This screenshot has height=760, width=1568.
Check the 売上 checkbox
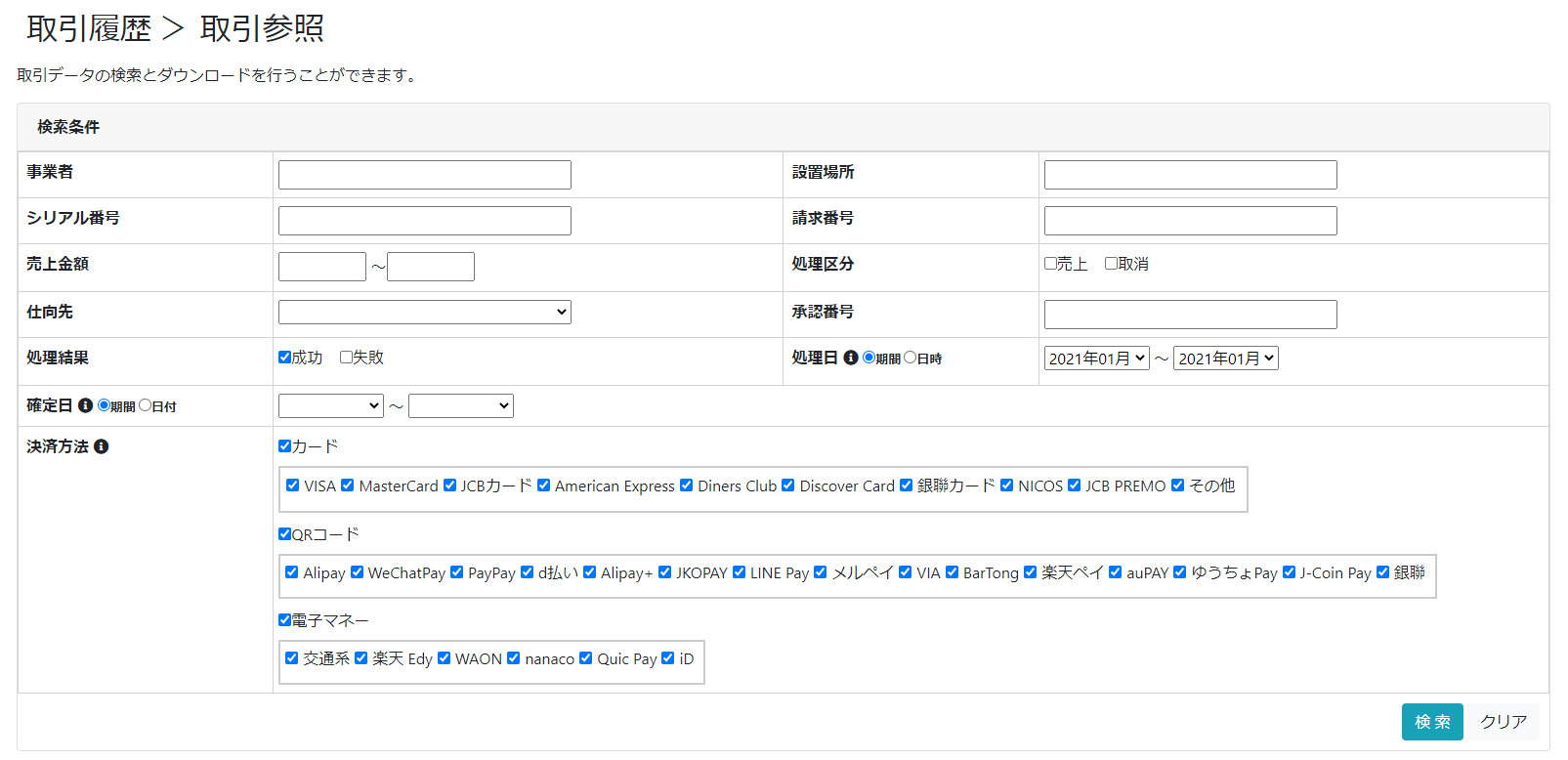point(1050,264)
